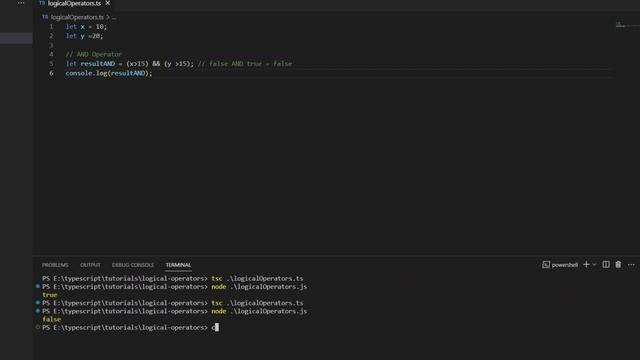Open the sidebar more actions ellipsis
This screenshot has width=640, height=360.
[x=21, y=3]
